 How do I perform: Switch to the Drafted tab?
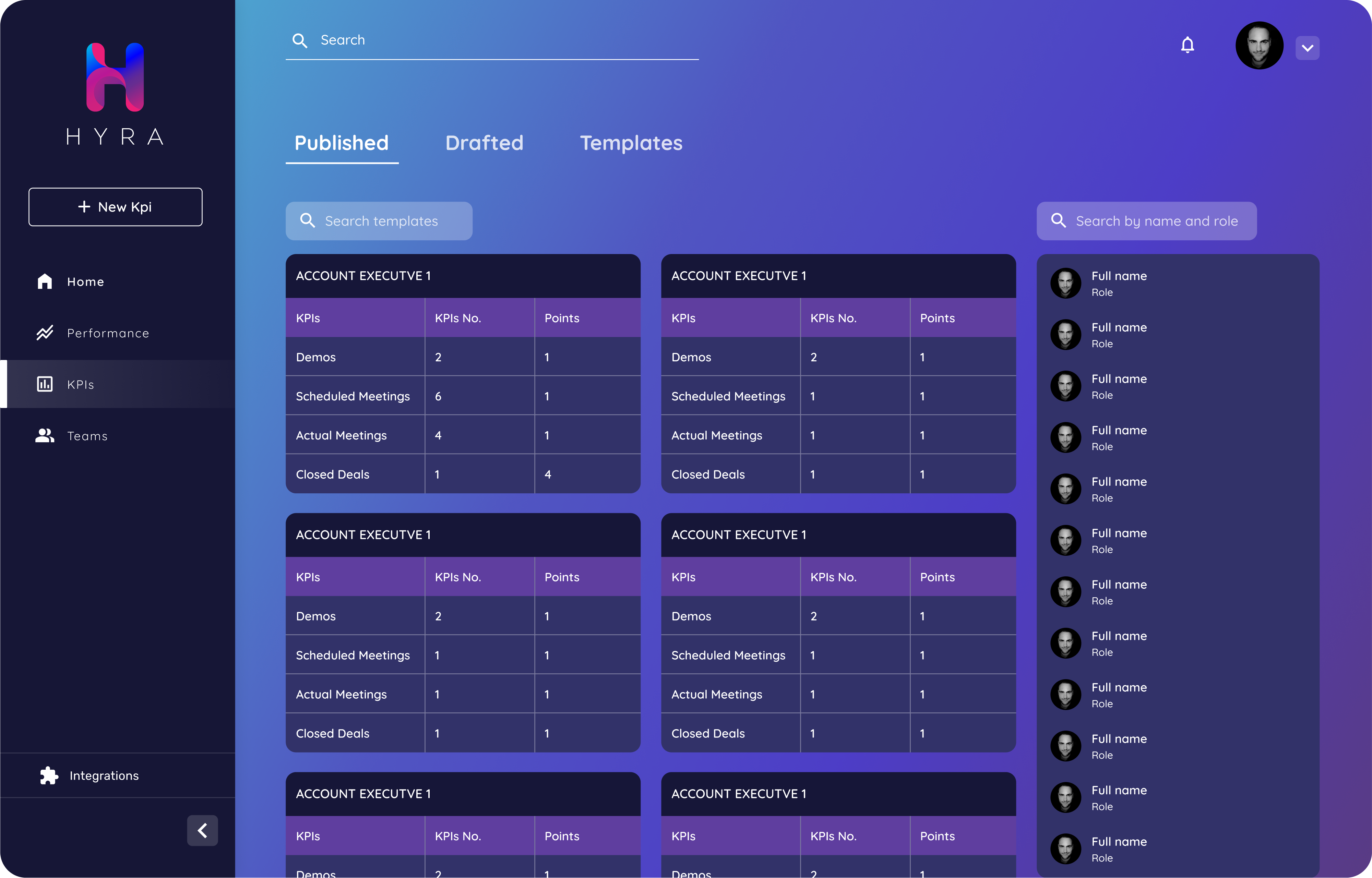[484, 143]
